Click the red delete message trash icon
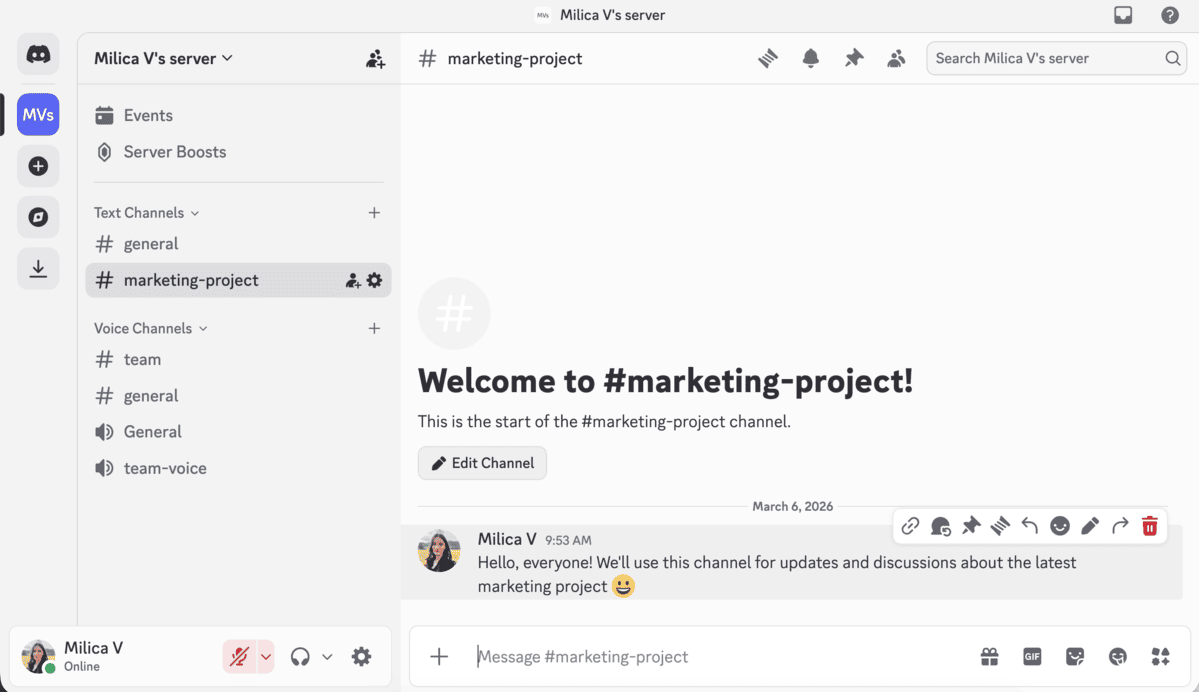Screen dimensions: 1199x692 pyautogui.click(x=1150, y=526)
